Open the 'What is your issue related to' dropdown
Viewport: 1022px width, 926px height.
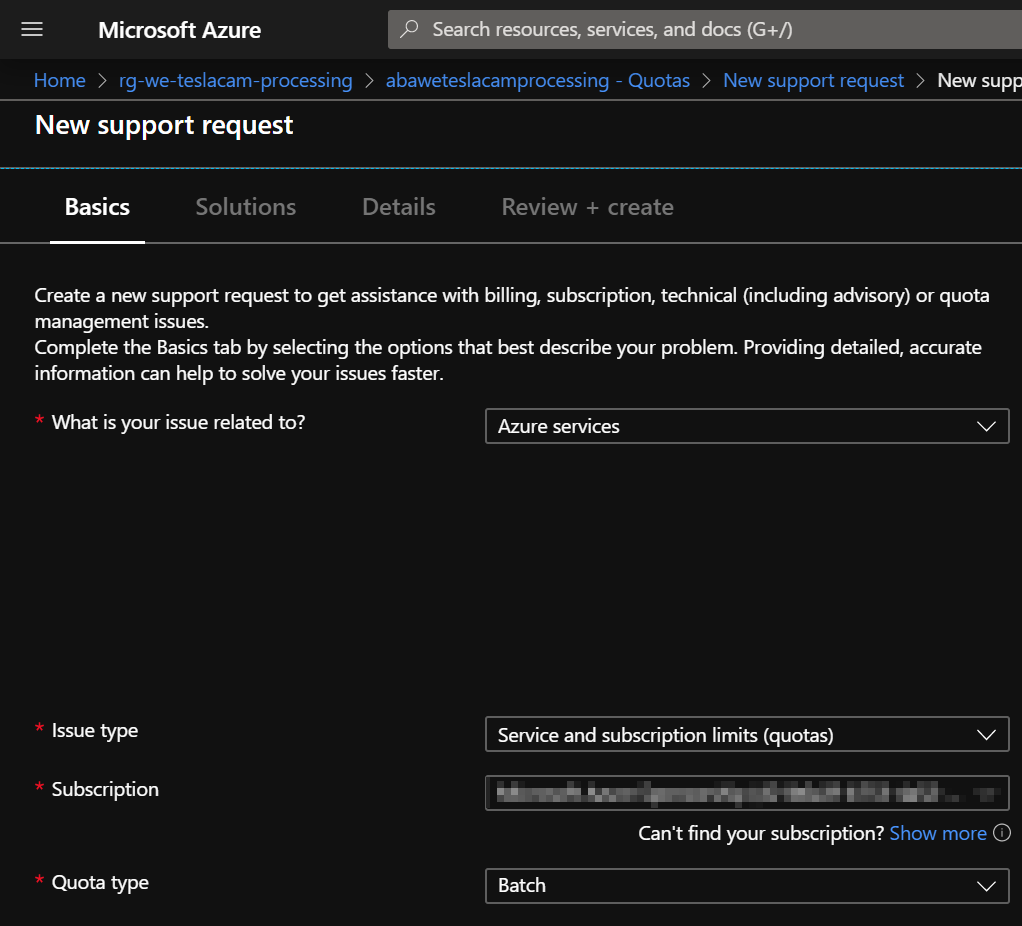point(747,426)
